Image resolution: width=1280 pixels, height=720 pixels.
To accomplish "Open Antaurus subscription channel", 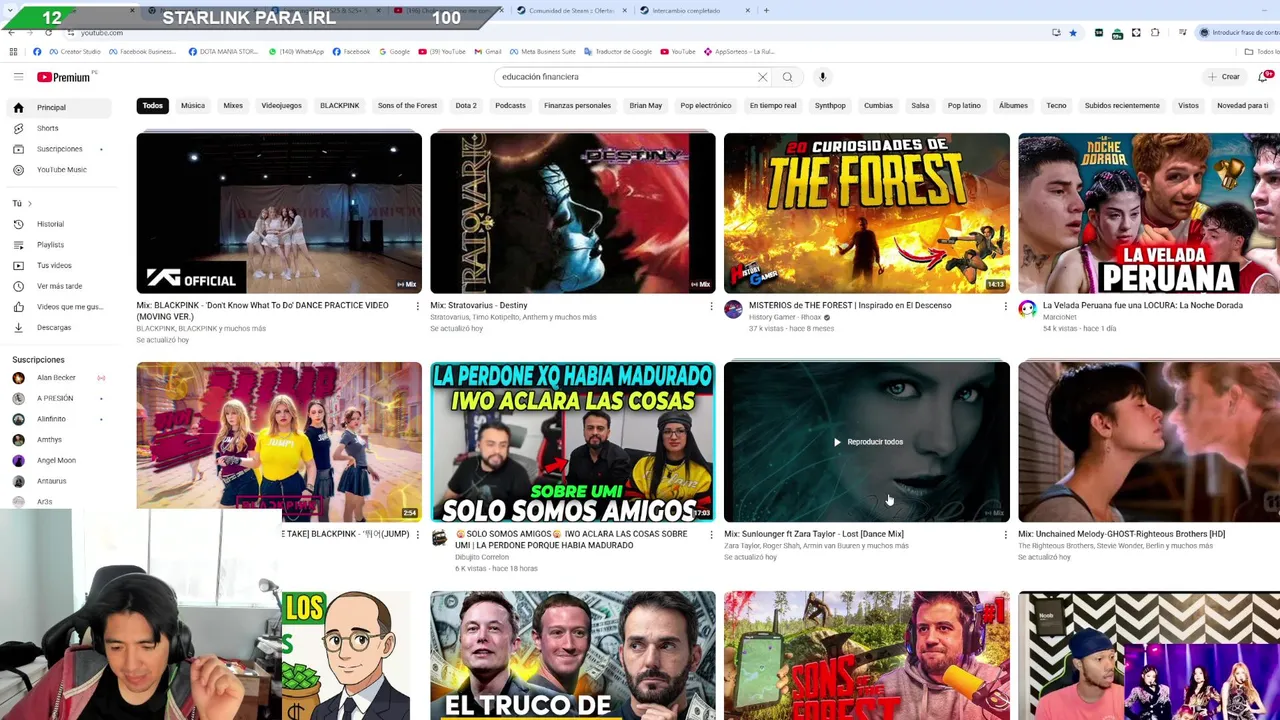I will 59,481.
